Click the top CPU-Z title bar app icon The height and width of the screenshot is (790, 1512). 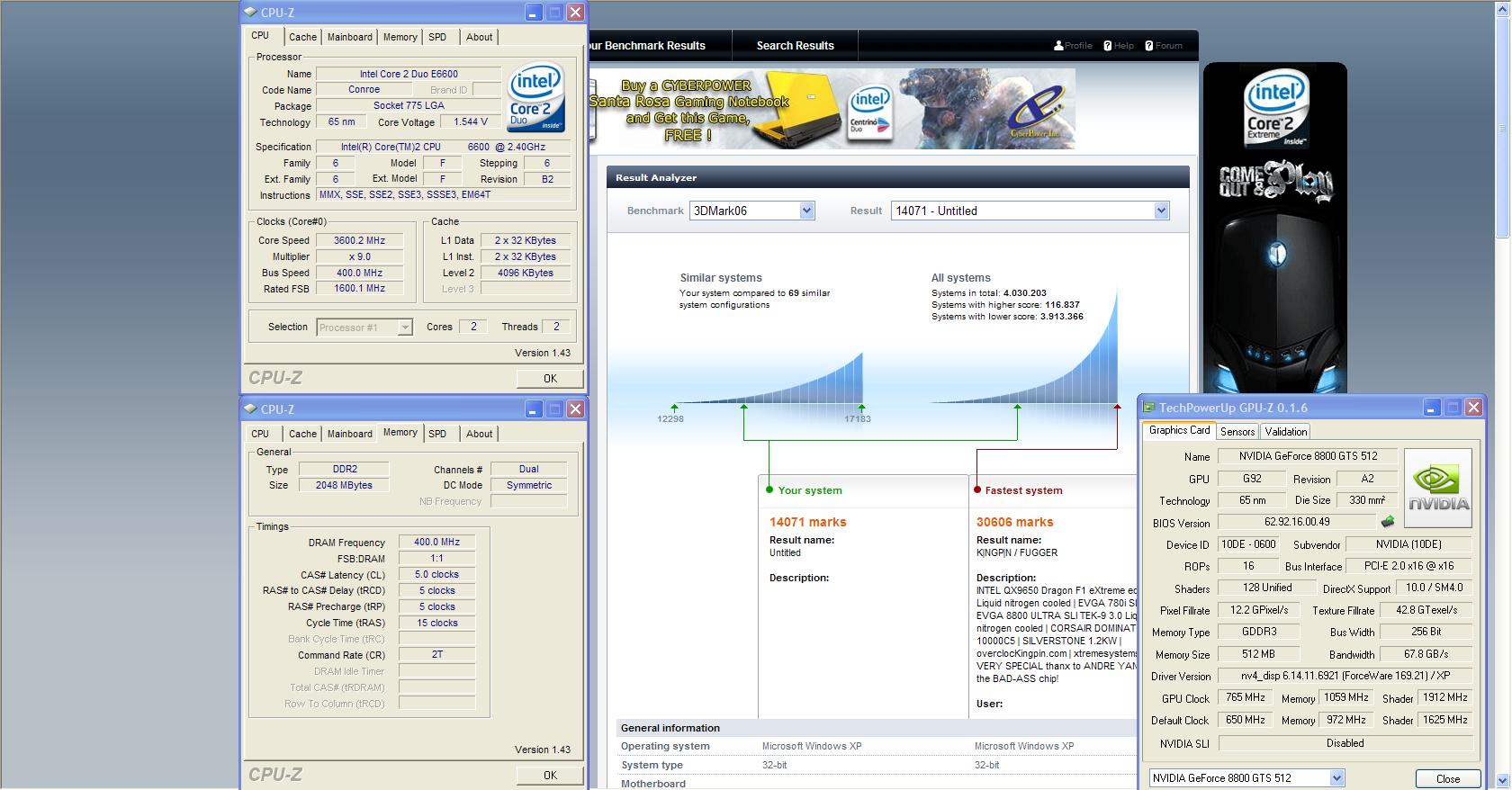pyautogui.click(x=251, y=12)
